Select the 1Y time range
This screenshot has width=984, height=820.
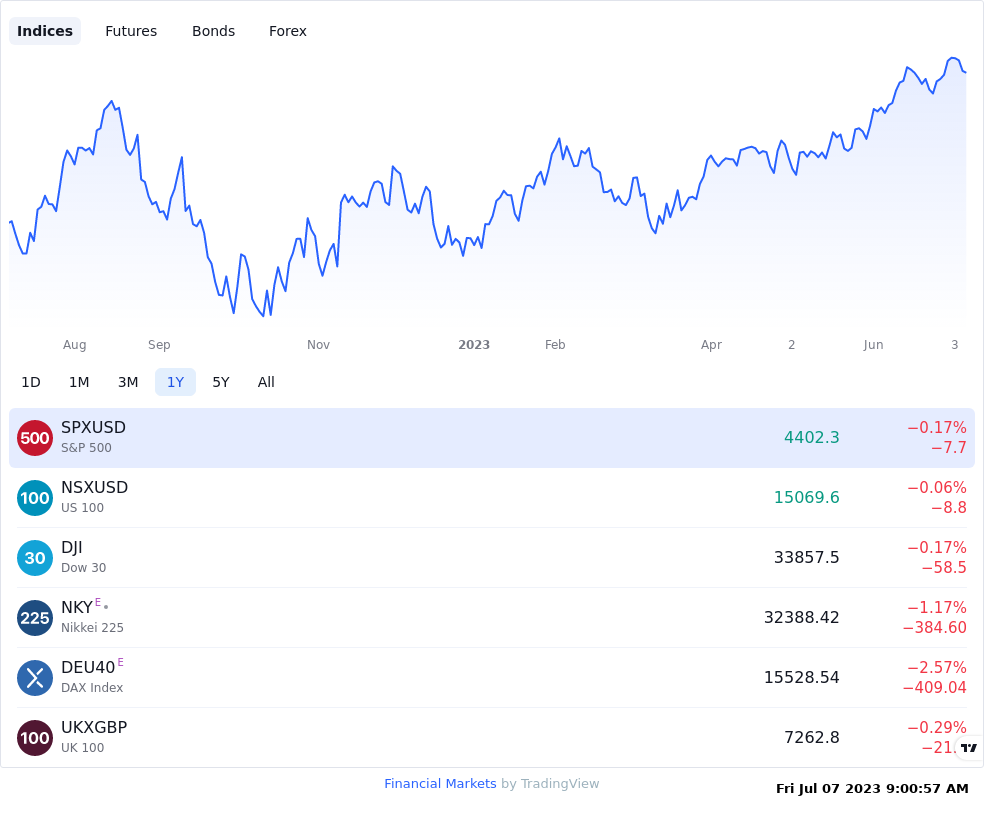(176, 382)
